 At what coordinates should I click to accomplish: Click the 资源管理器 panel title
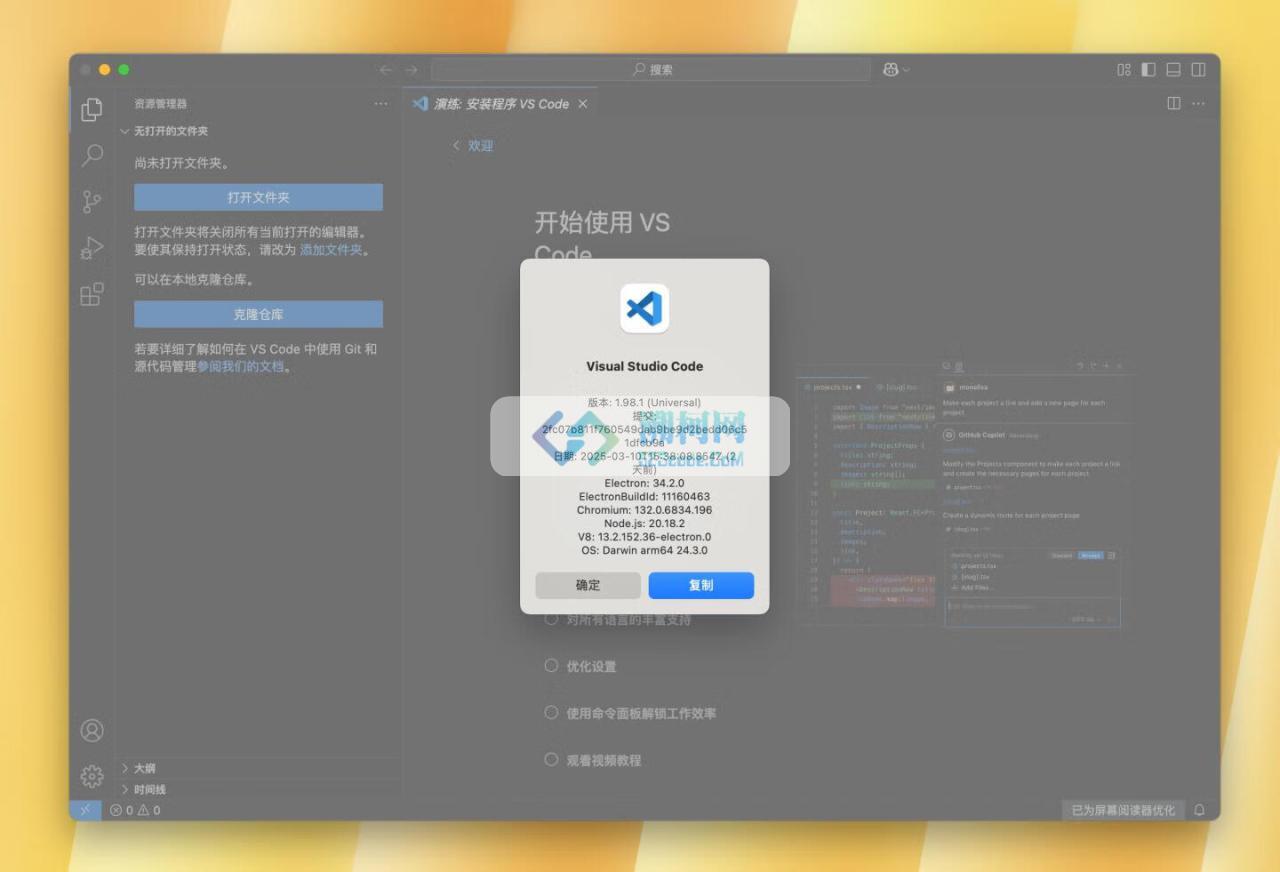point(161,103)
